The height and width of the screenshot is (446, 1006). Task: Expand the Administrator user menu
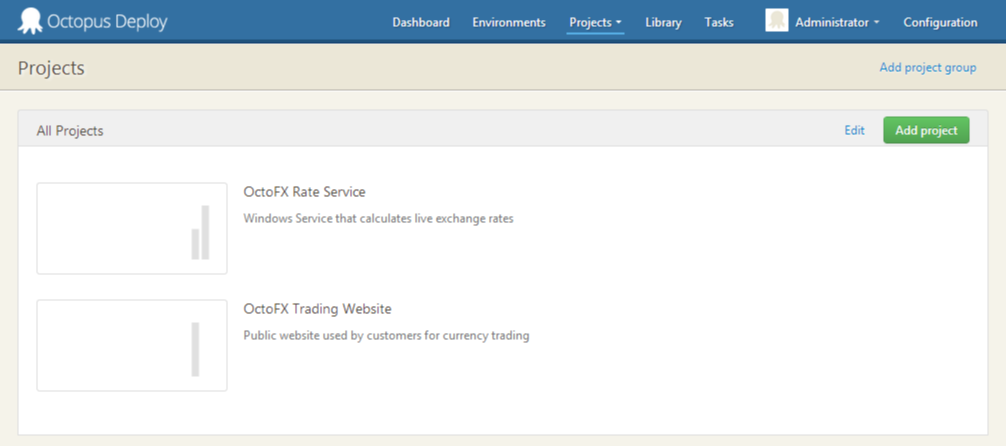point(837,22)
